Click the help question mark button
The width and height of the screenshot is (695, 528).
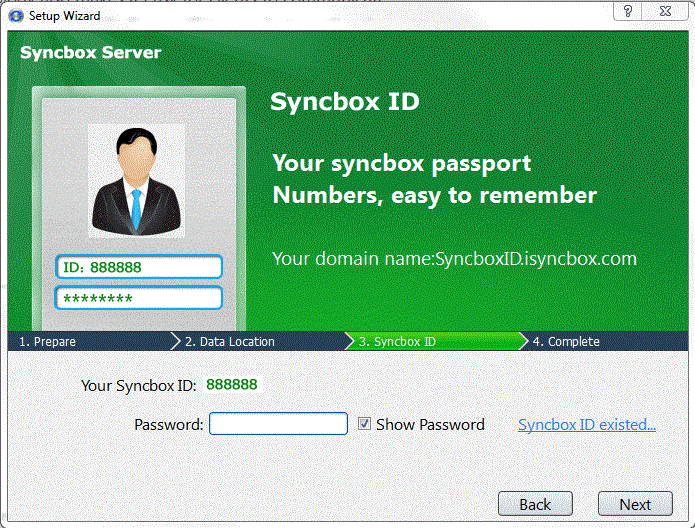click(x=627, y=11)
